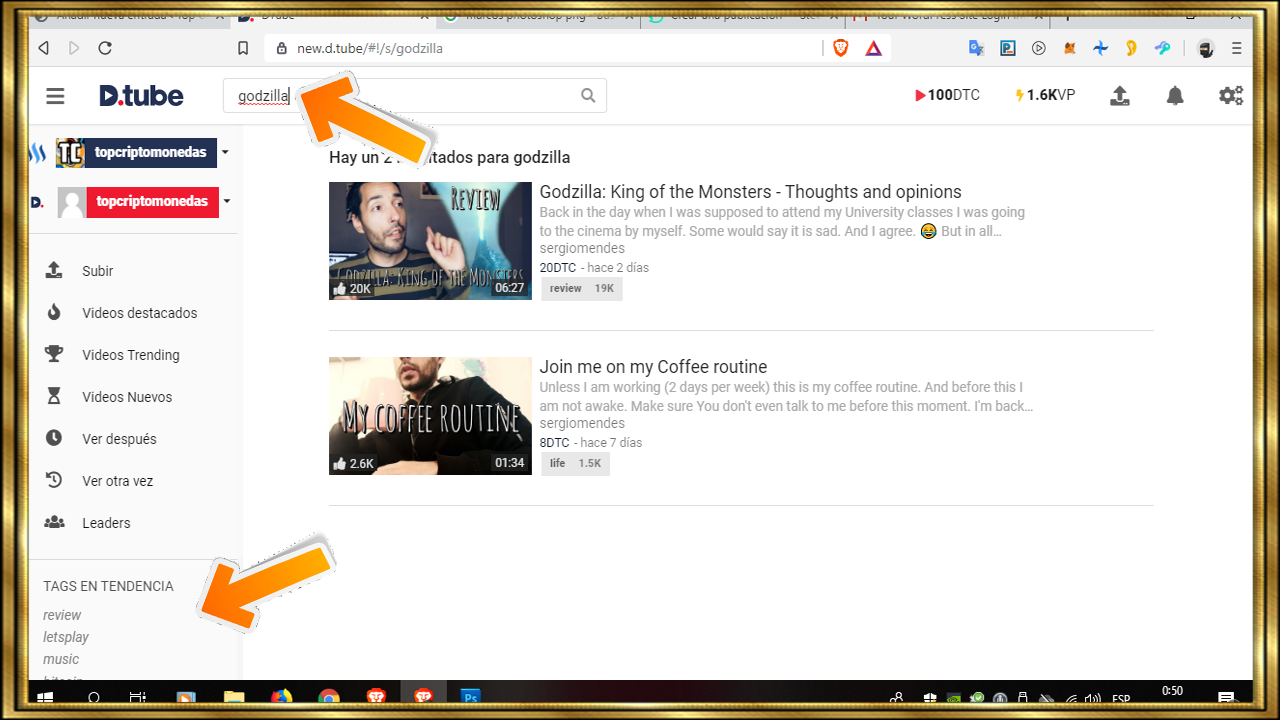This screenshot has width=1280, height=720.
Task: Click the 100DTC balance
Action: pos(947,96)
